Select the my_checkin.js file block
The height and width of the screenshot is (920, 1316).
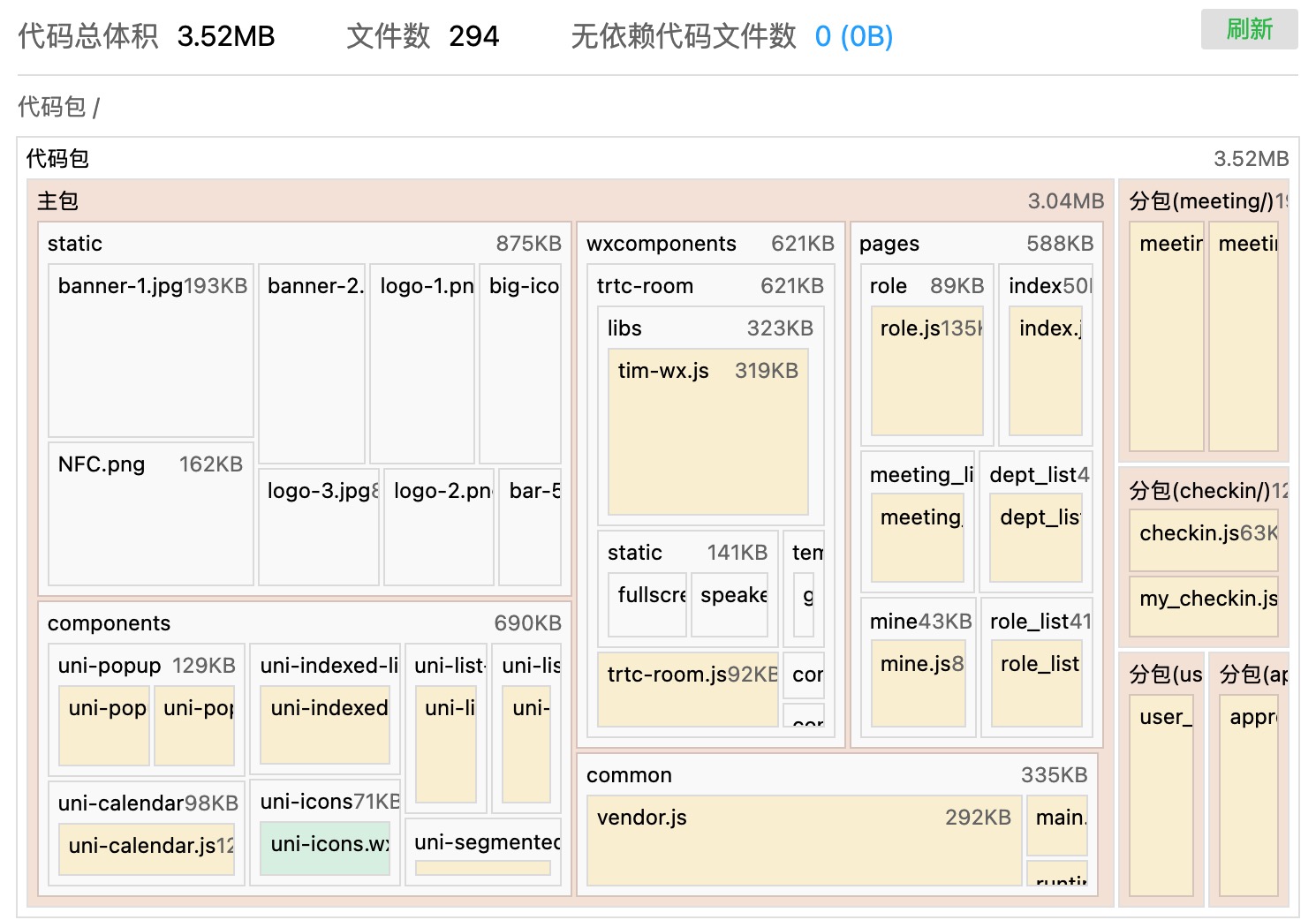tap(1204, 607)
